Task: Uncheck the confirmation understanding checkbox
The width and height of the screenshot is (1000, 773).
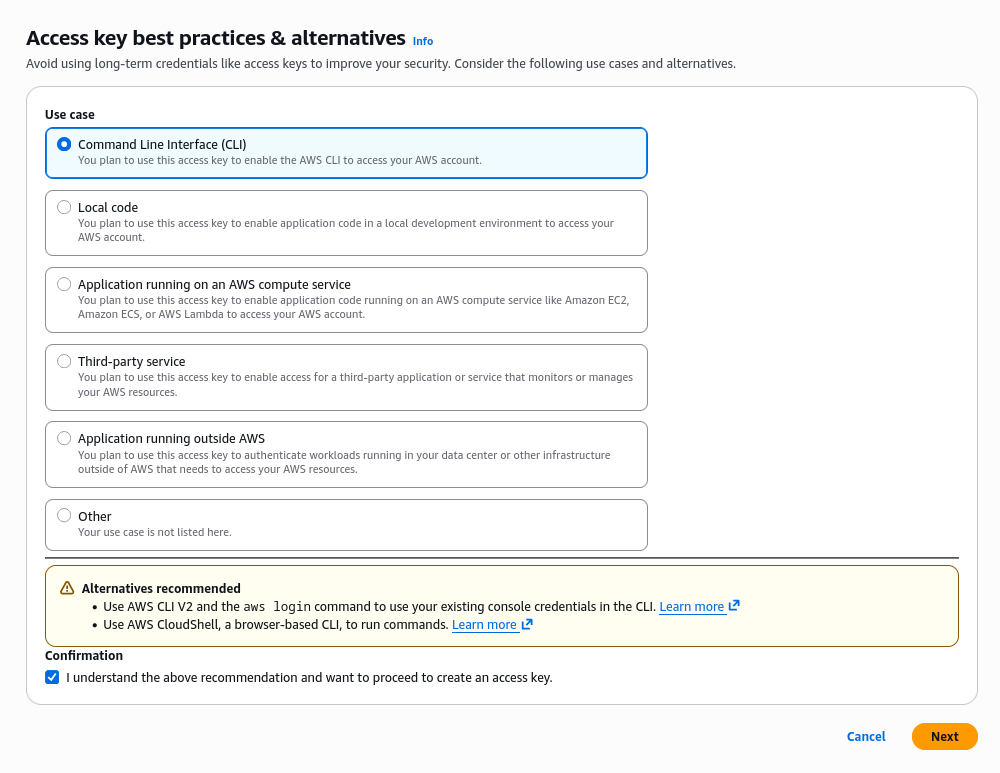Action: click(52, 677)
